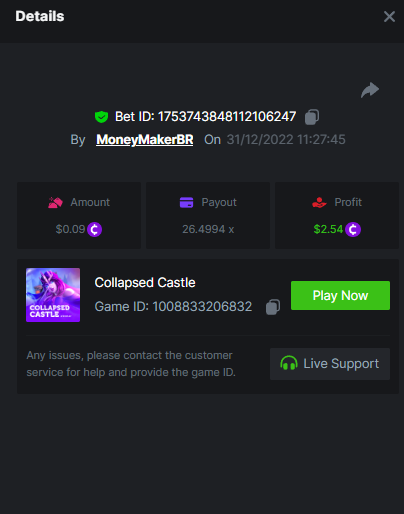Open the Collapsed Castle game thumbnail

[x=53, y=295]
